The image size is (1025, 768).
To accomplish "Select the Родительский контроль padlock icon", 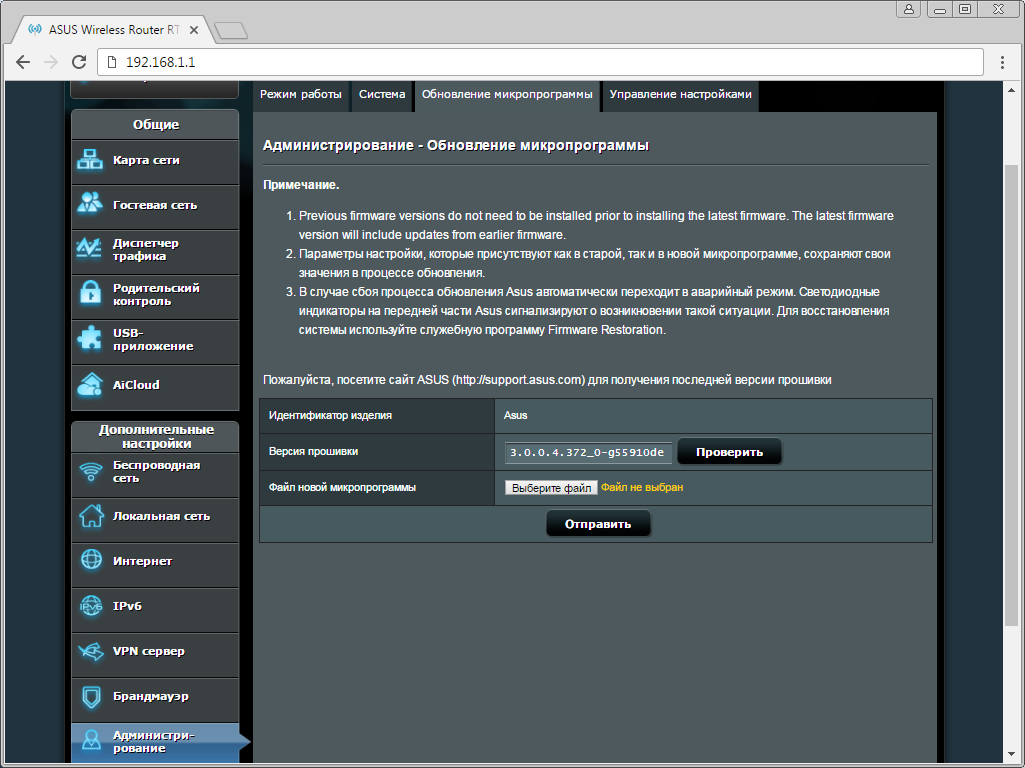I will [x=90, y=293].
